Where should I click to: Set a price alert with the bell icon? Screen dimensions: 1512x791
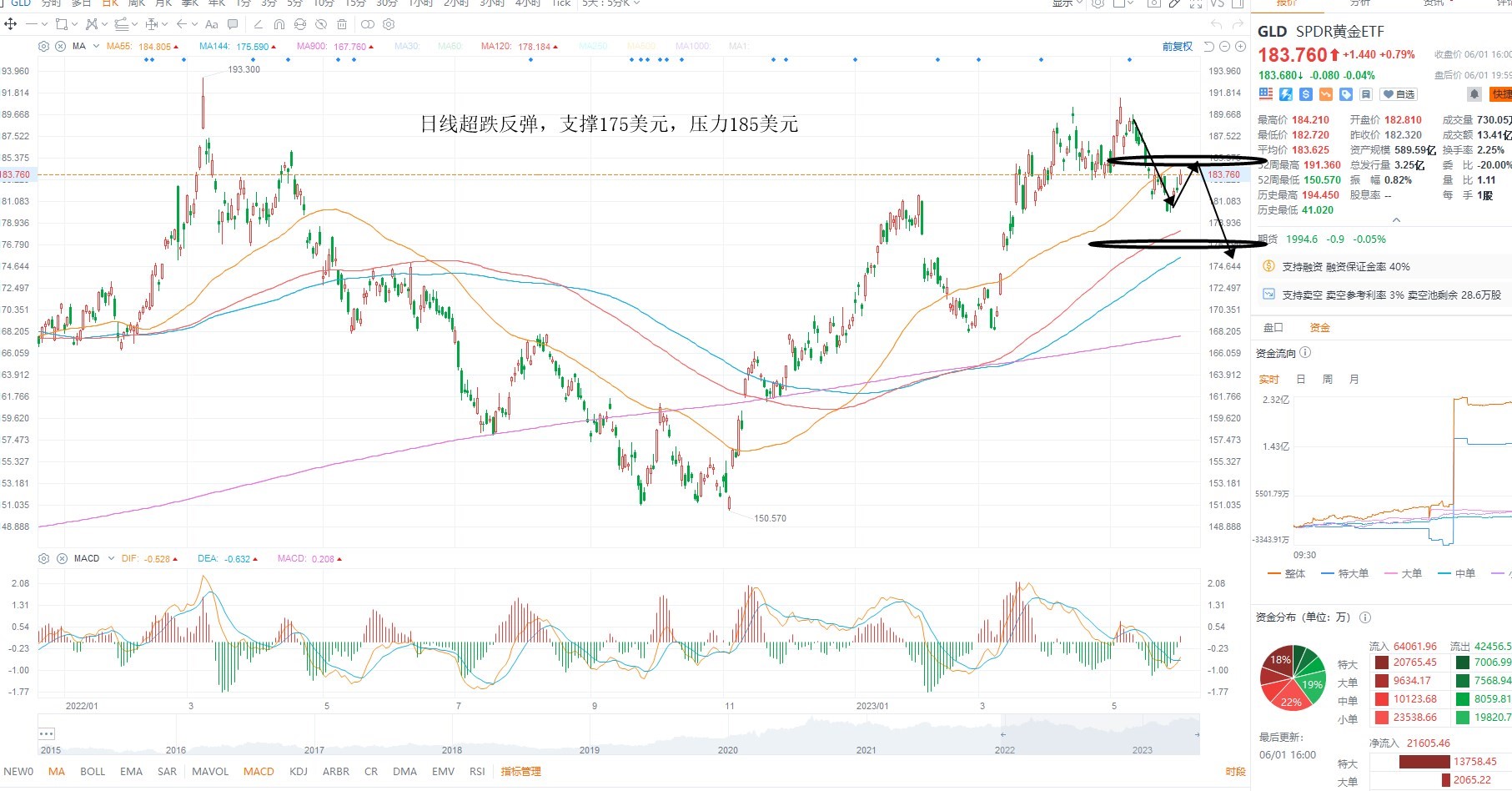point(1474,94)
